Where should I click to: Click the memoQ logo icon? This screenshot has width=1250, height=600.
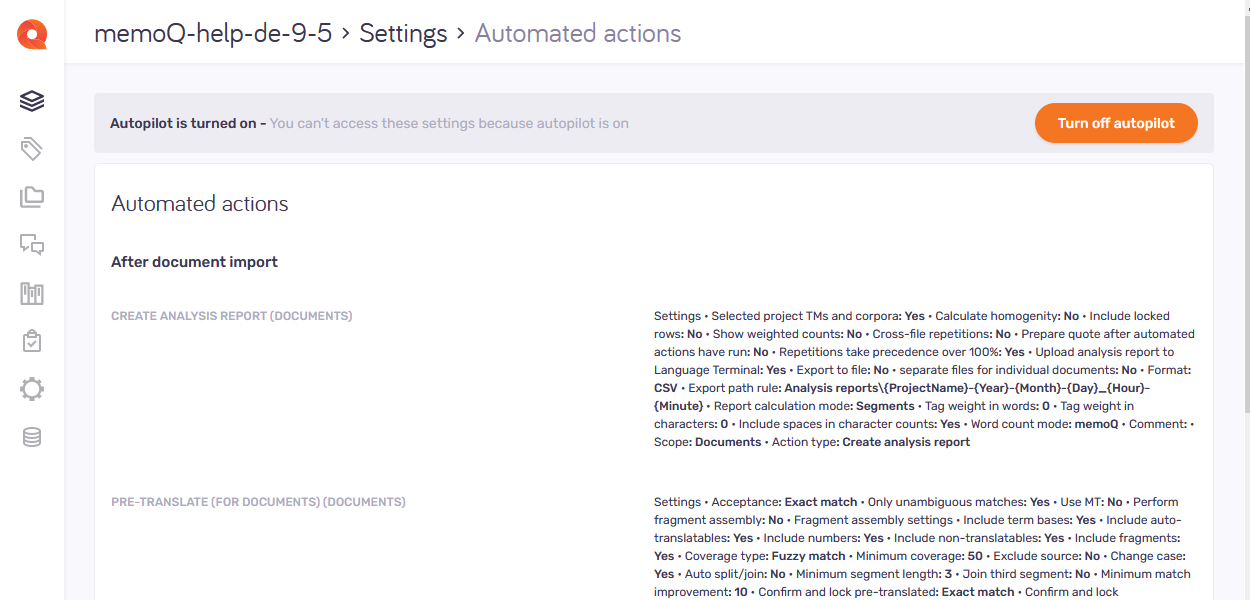[x=32, y=35]
